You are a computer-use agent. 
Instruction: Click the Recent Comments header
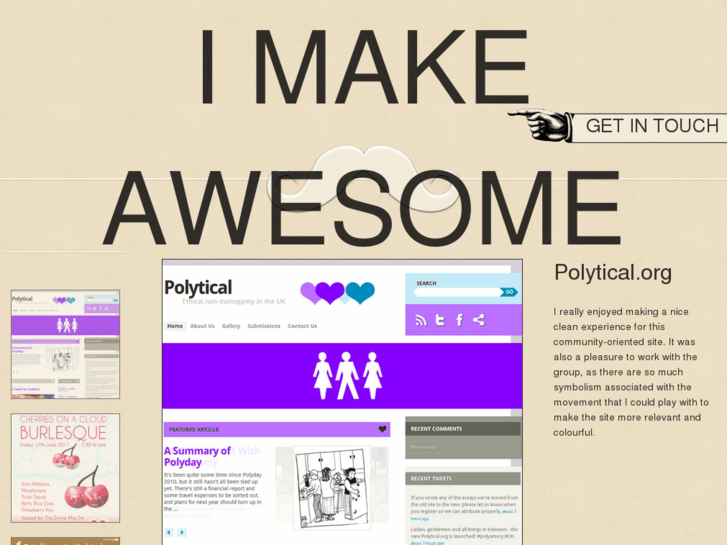(x=463, y=429)
